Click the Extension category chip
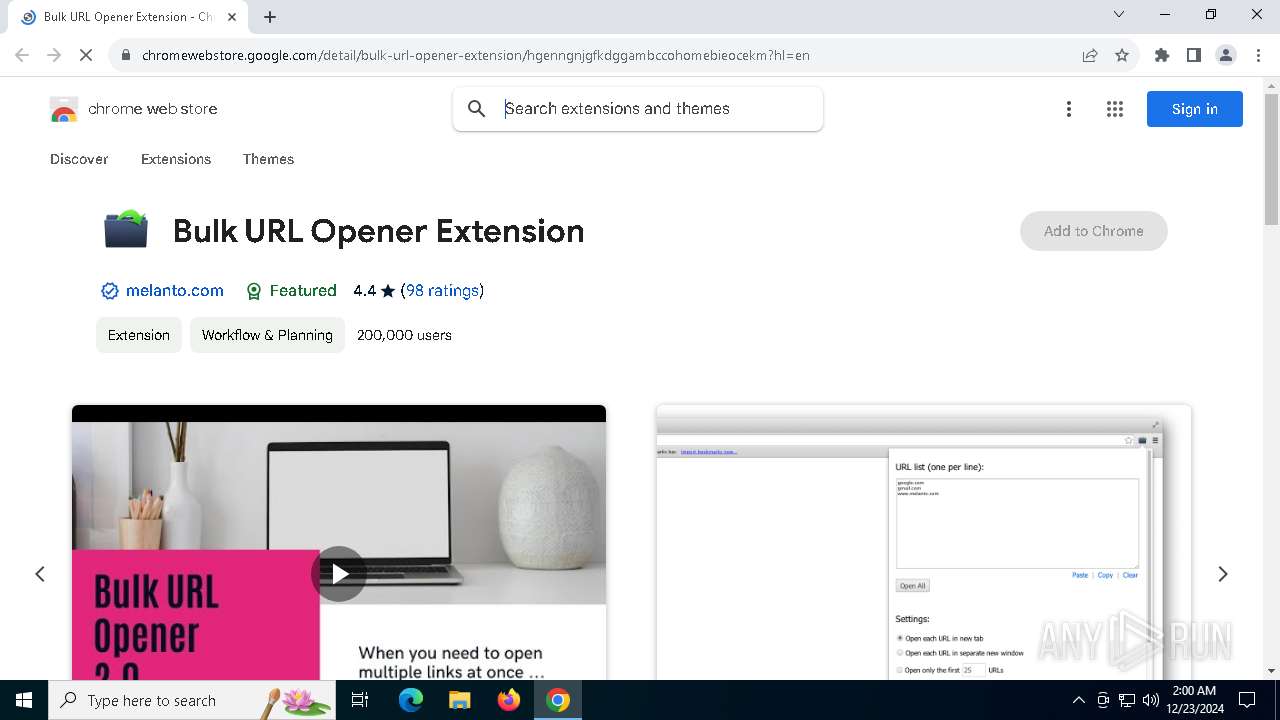This screenshot has height=720, width=1280. (x=139, y=335)
